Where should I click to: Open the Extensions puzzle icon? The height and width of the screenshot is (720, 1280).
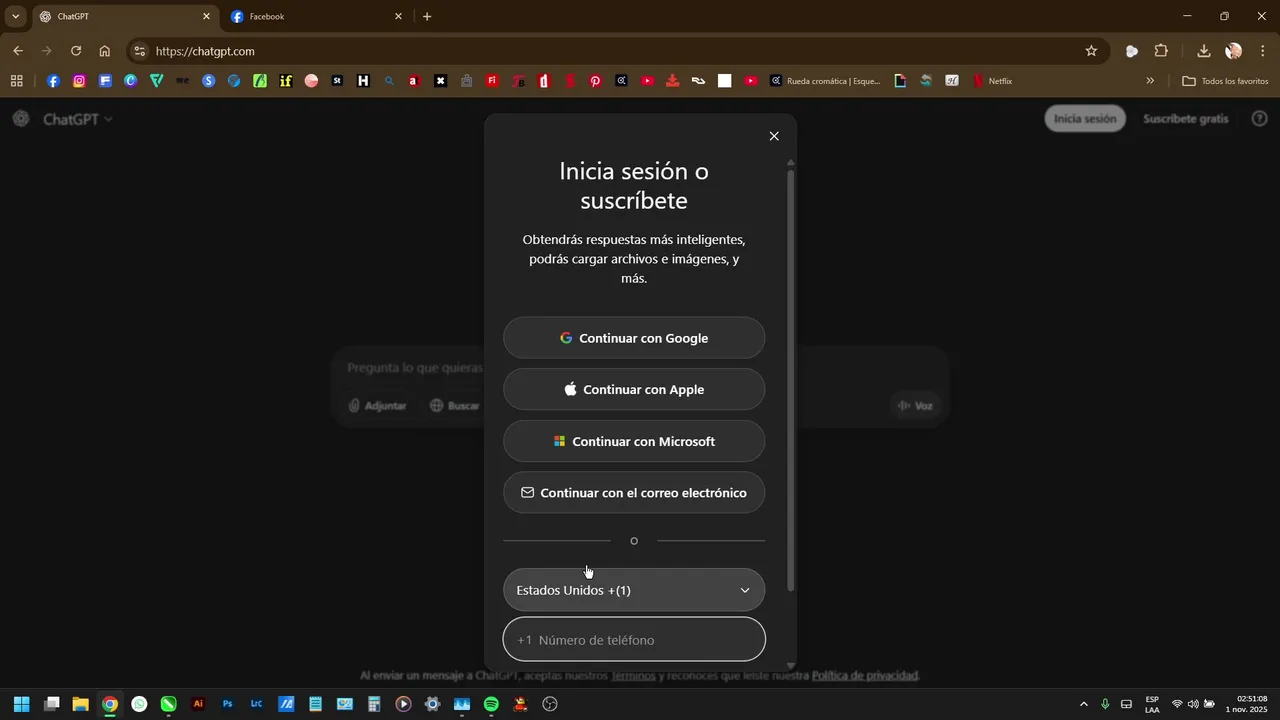point(1161,51)
